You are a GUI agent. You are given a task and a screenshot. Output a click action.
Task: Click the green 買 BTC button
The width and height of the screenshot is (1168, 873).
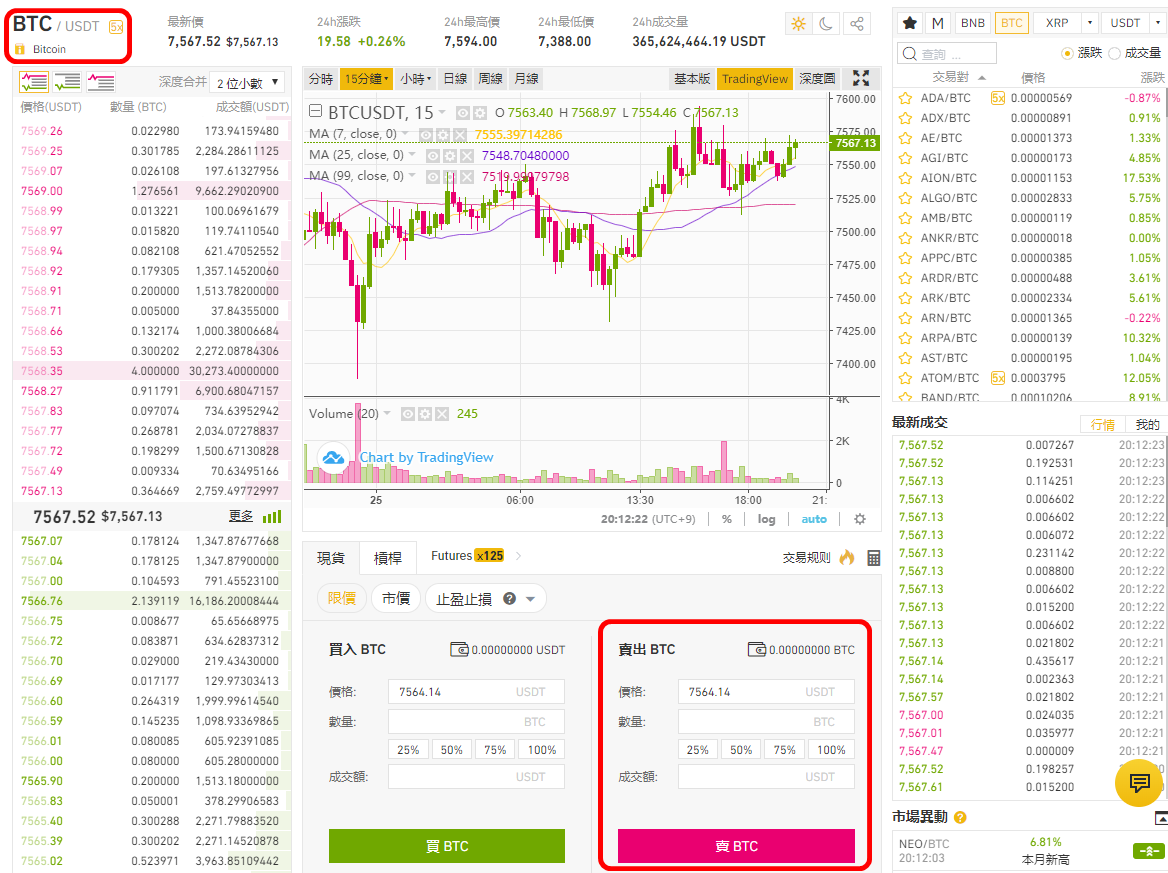click(x=447, y=846)
